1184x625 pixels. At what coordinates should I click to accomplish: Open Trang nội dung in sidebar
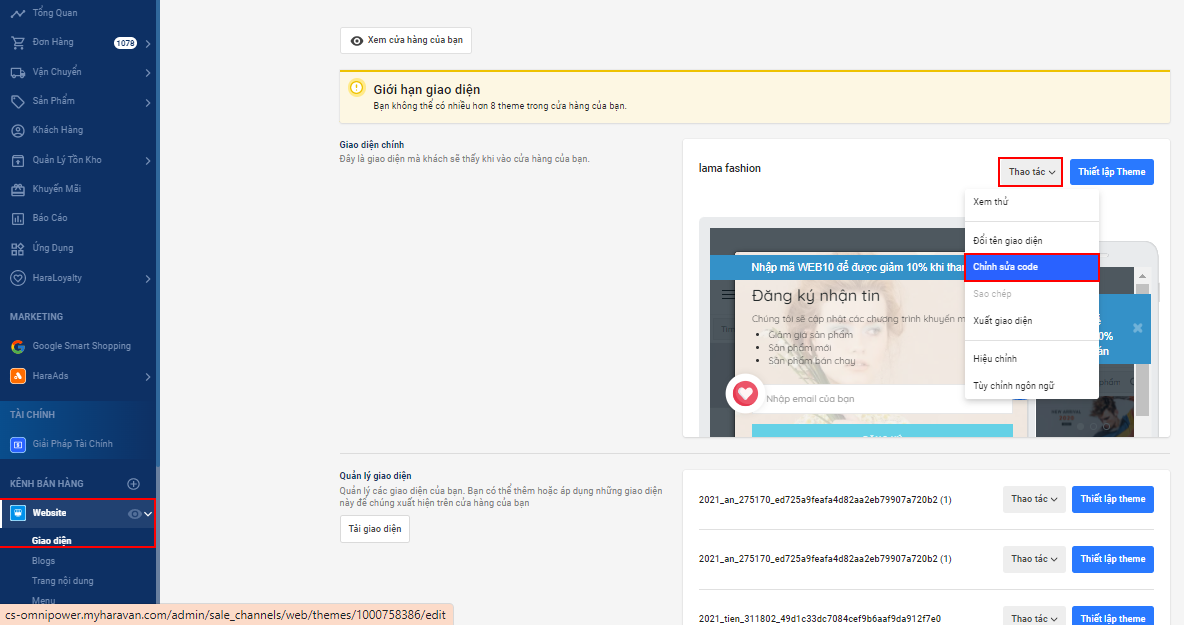(x=63, y=581)
